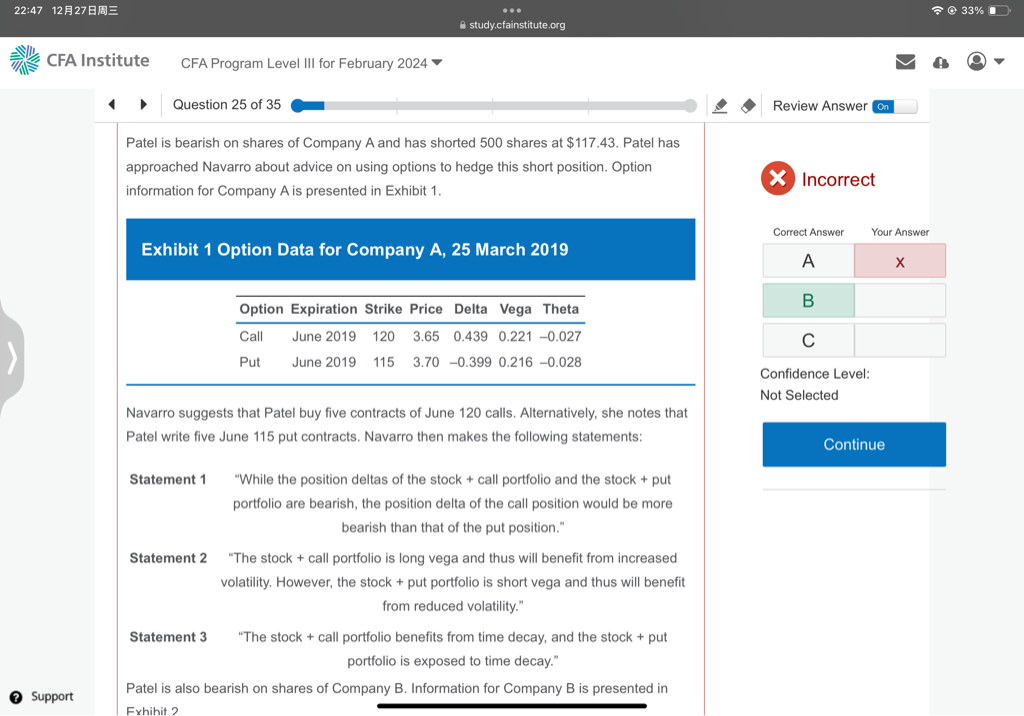Click the CFA Institute logo

tap(79, 61)
